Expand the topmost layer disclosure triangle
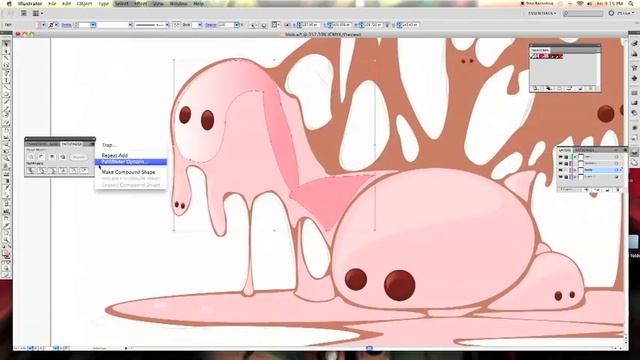 [x=575, y=157]
